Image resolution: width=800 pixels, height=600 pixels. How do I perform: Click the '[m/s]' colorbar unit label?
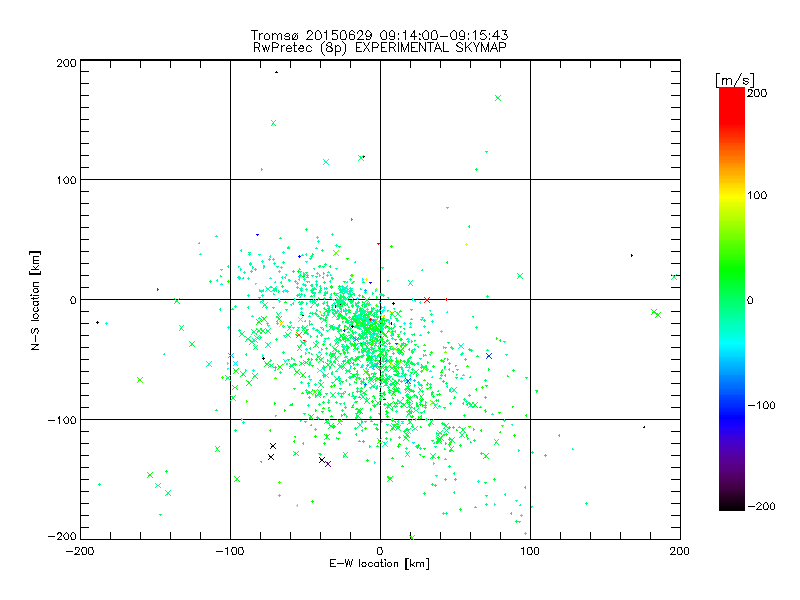[735, 80]
